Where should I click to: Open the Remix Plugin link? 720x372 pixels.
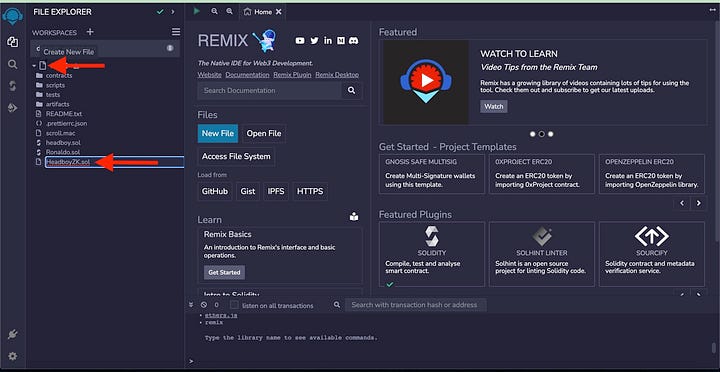pos(292,74)
